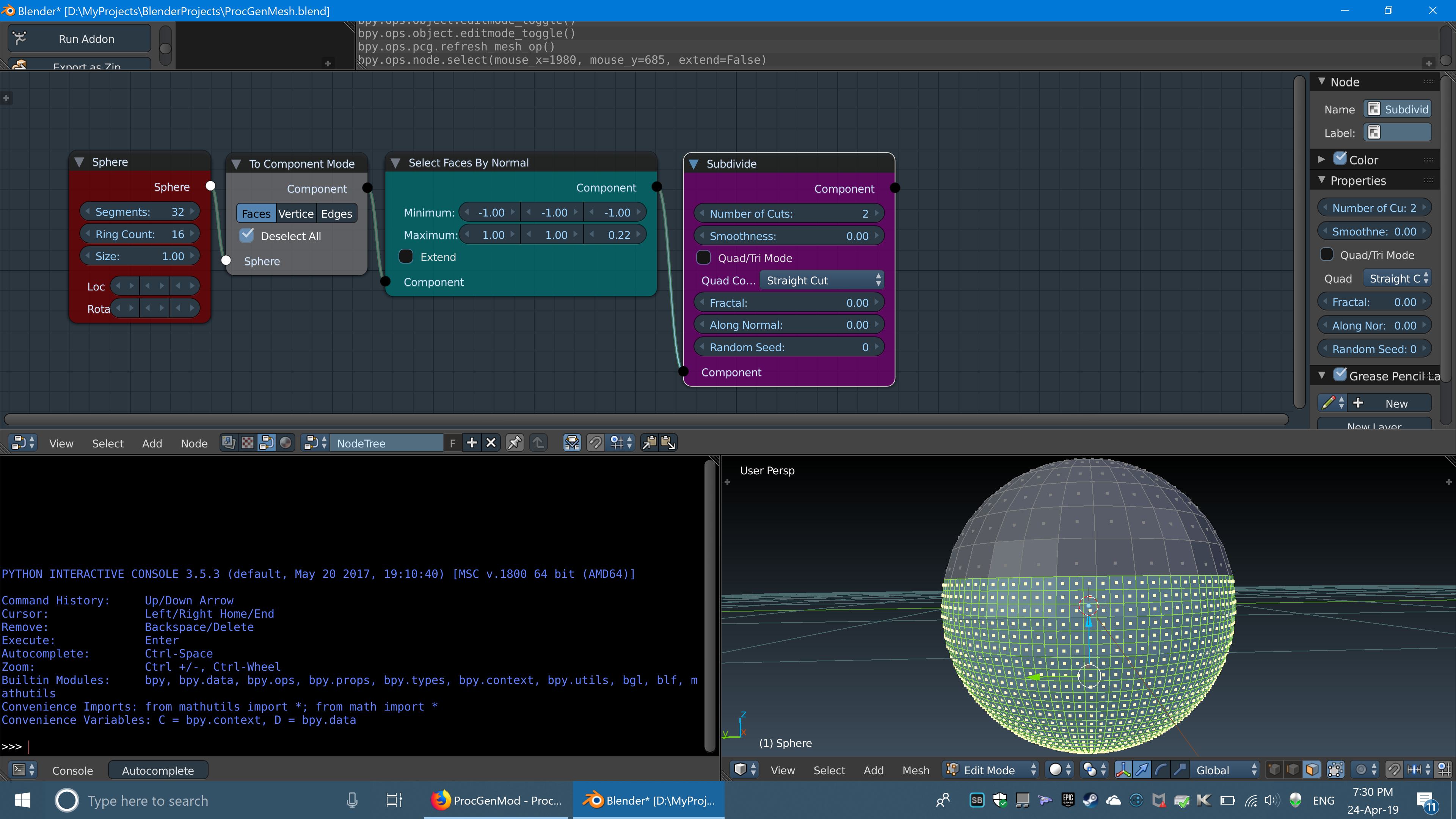The height and width of the screenshot is (819, 1456).
Task: Open the Firefox ProcGenMod taskbar item
Action: point(496,800)
